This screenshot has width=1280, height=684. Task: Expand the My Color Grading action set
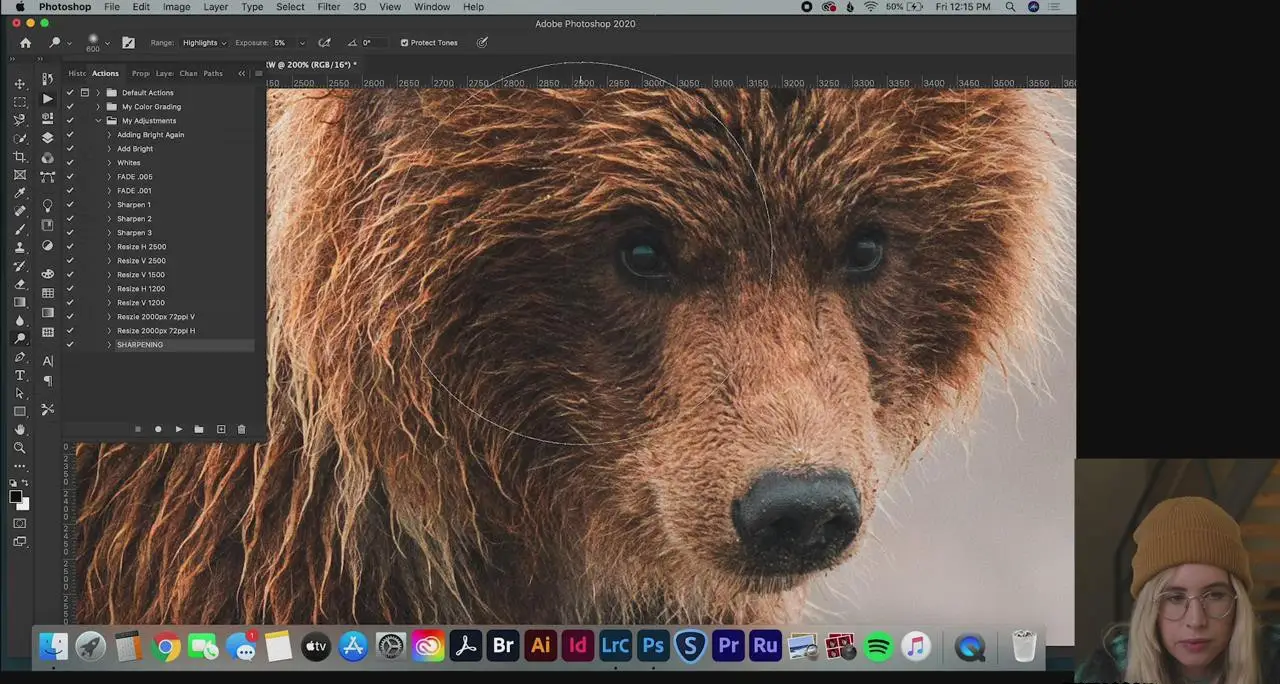coord(98,107)
